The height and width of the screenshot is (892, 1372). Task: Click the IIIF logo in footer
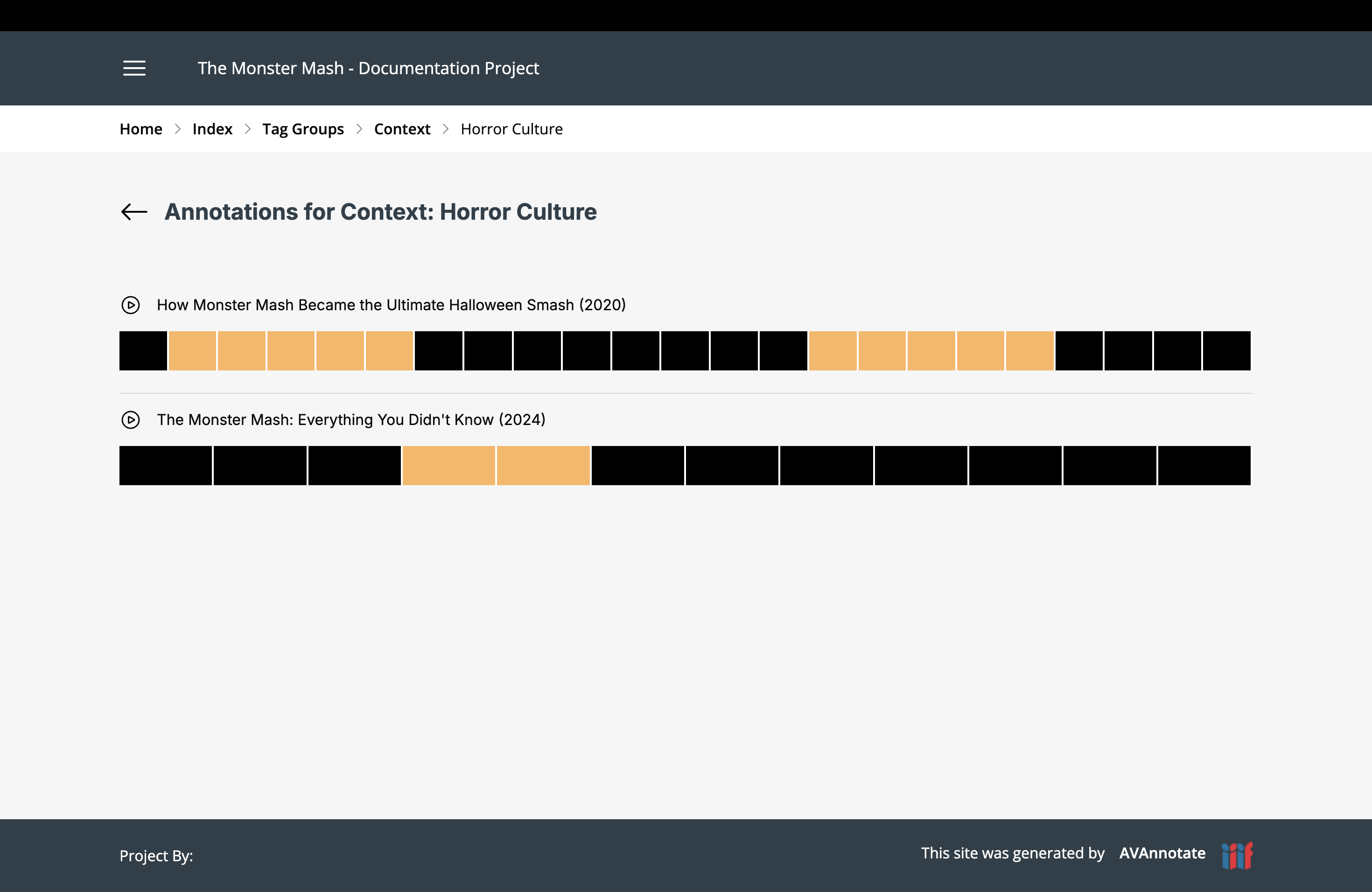click(x=1237, y=855)
